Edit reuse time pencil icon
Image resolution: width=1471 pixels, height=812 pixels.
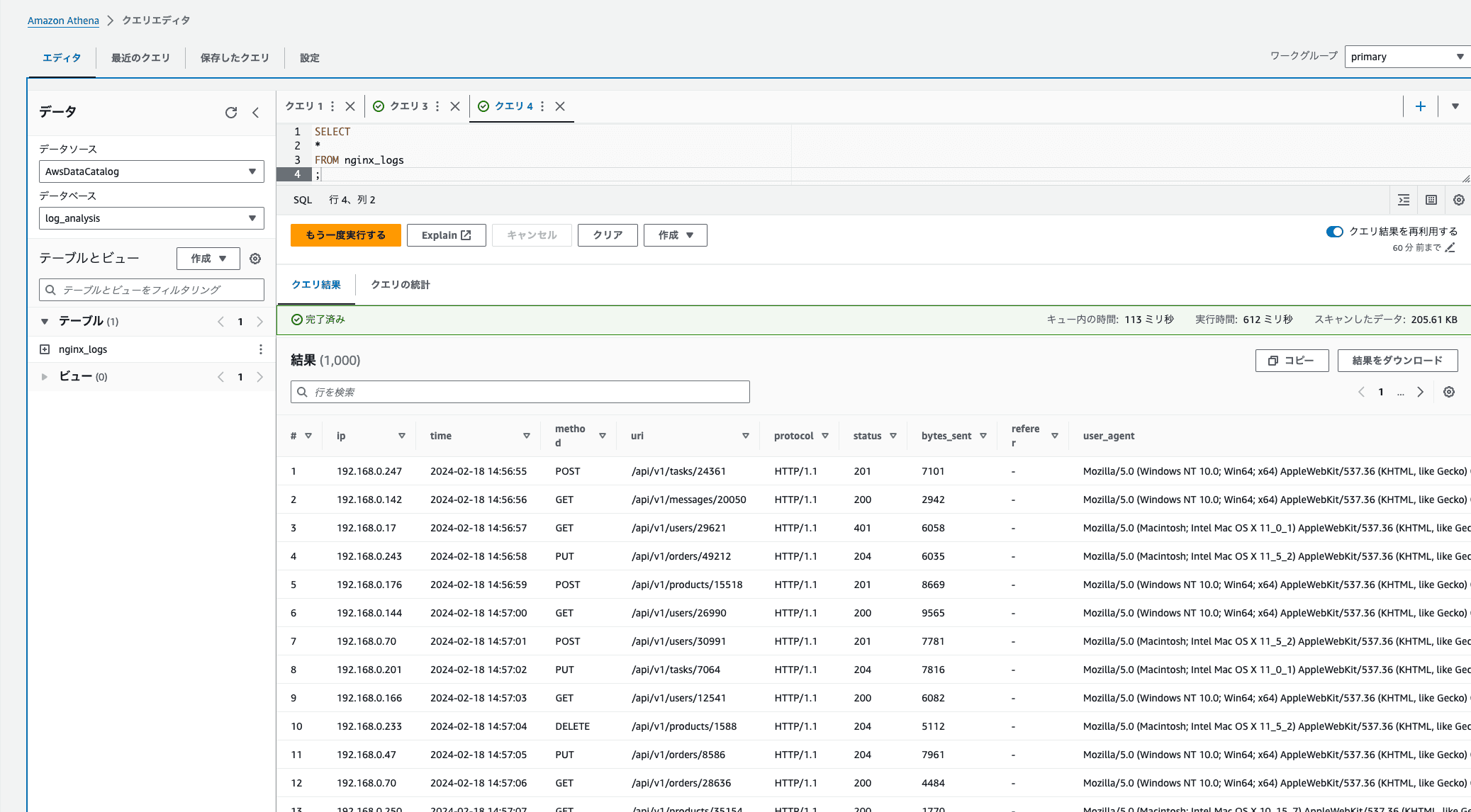[x=1450, y=247]
